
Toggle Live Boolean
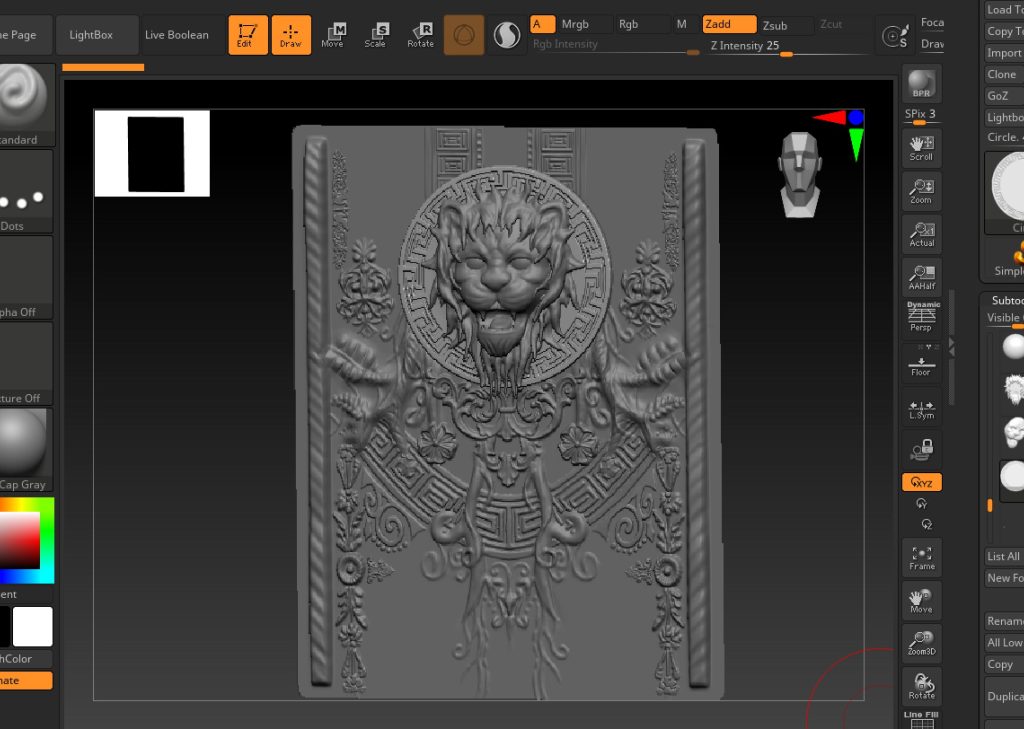pyautogui.click(x=177, y=35)
